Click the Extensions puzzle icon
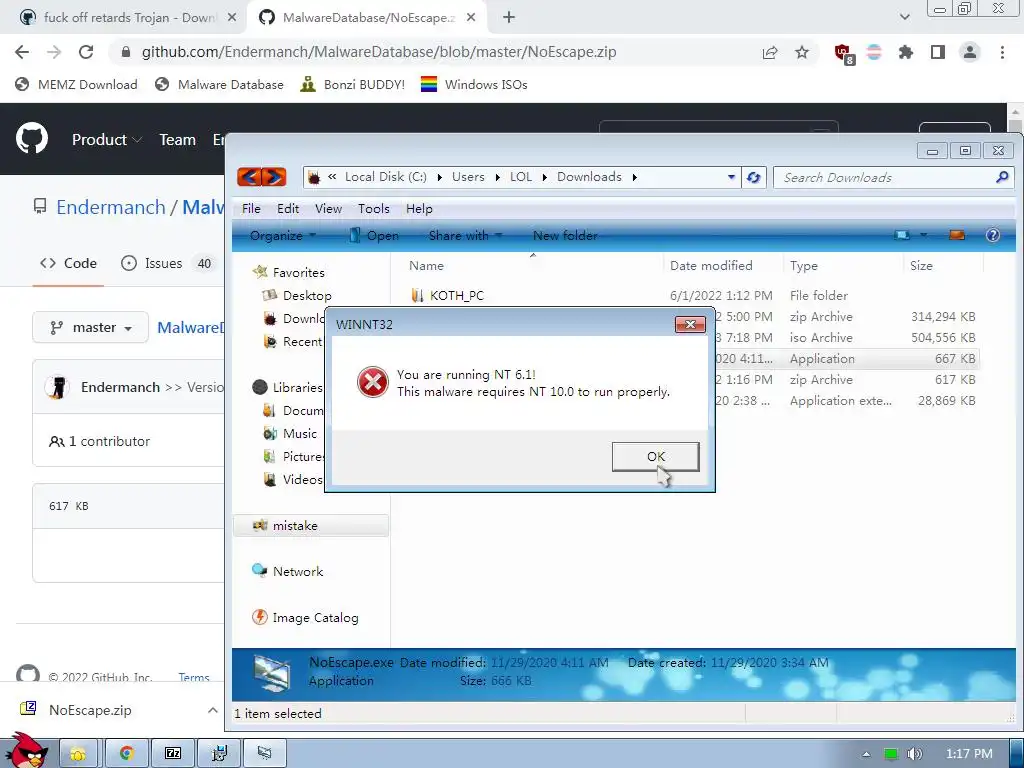The image size is (1024, 768). click(905, 52)
